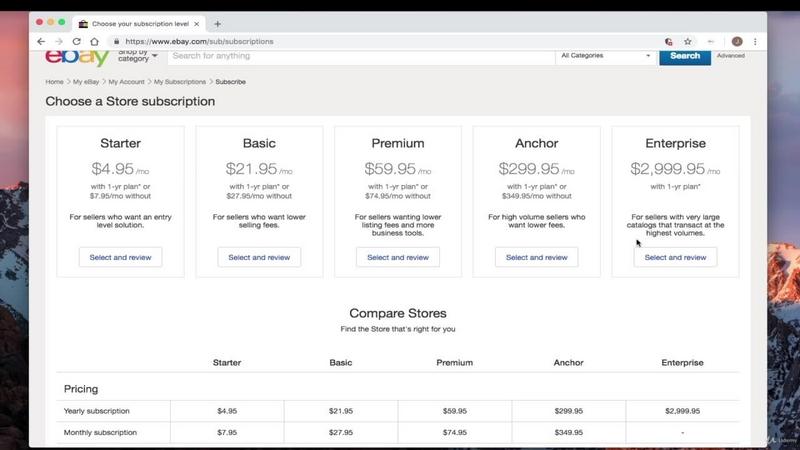
Task: Click the $21.95 price on the Basic card
Action: [252, 168]
